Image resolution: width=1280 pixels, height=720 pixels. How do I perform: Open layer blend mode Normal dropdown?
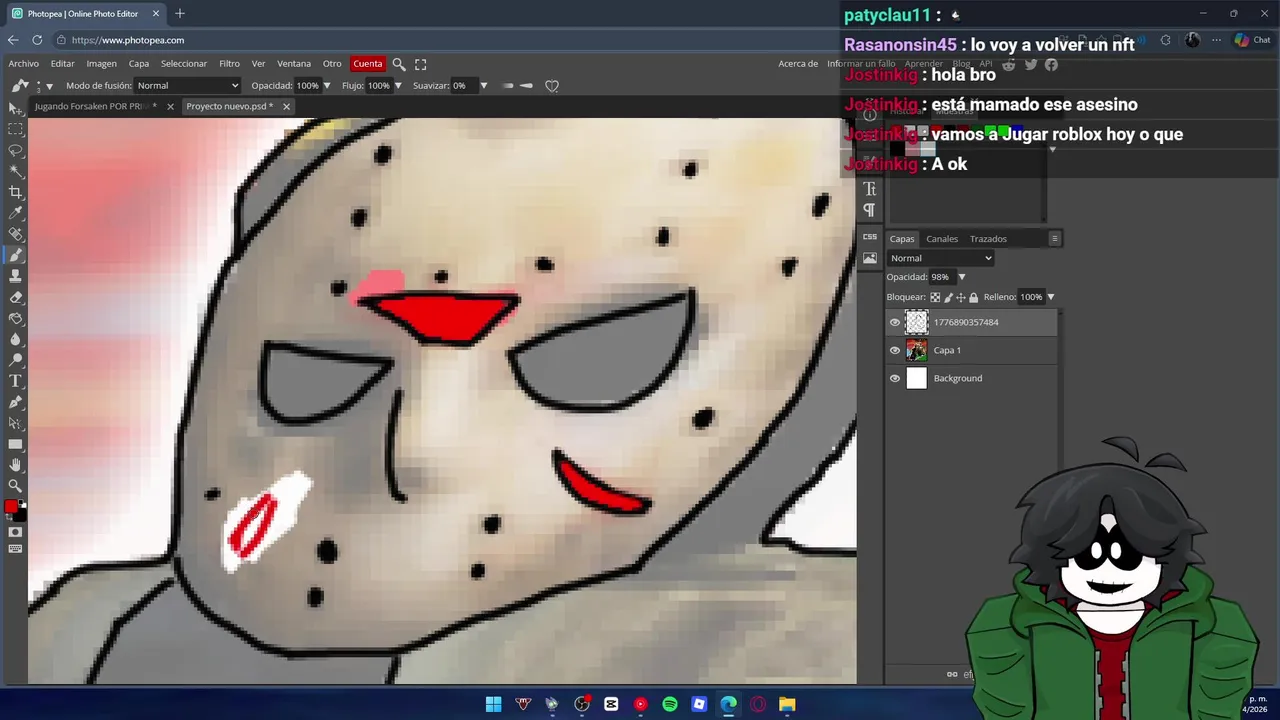(x=940, y=258)
